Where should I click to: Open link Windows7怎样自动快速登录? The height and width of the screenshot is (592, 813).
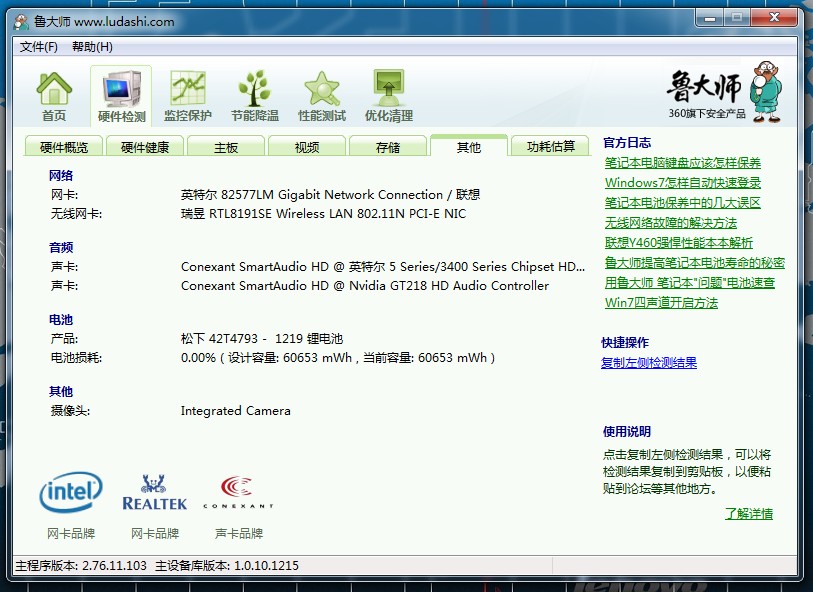(682, 182)
